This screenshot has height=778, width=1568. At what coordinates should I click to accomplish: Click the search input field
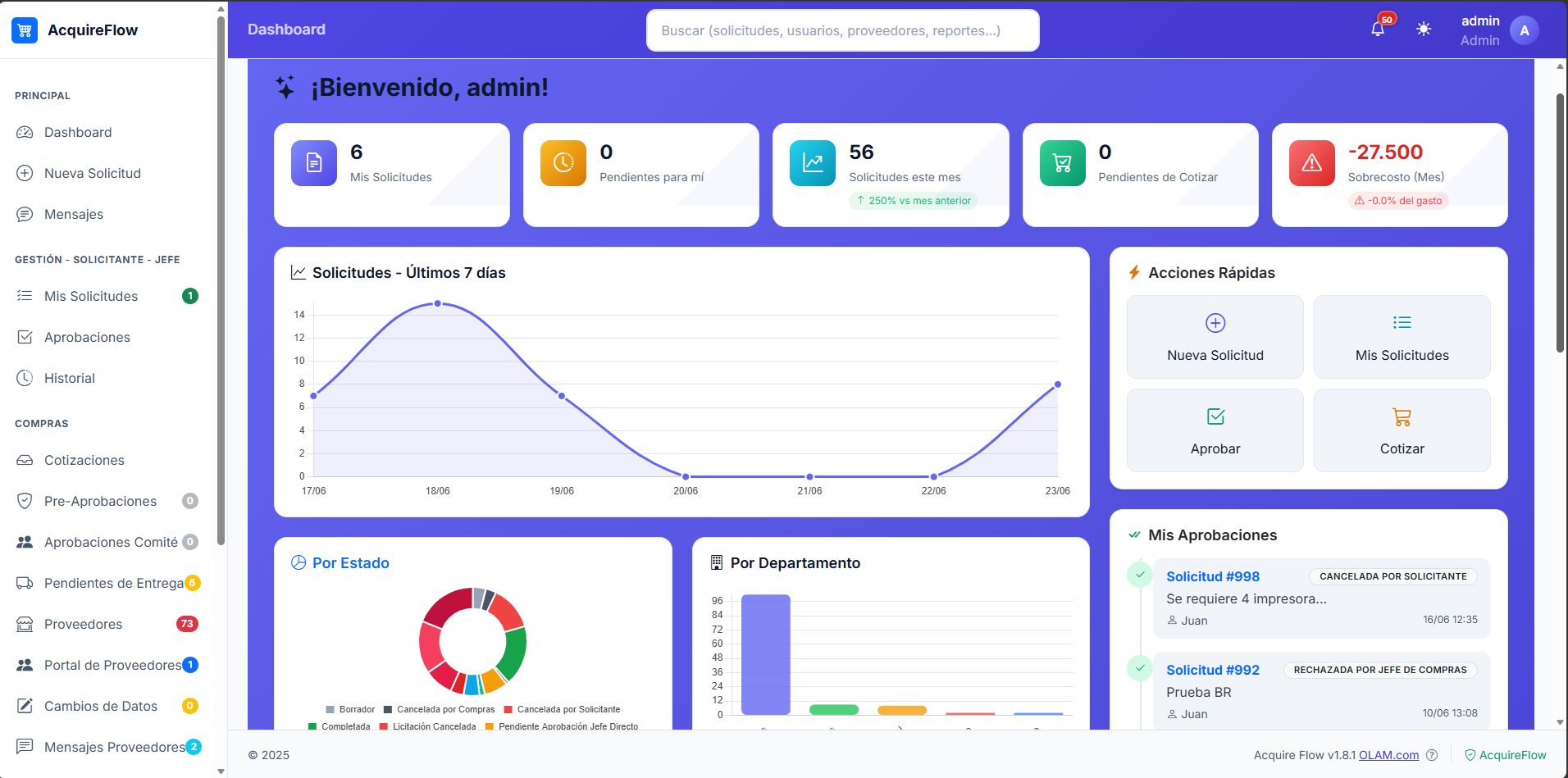pyautogui.click(x=842, y=30)
